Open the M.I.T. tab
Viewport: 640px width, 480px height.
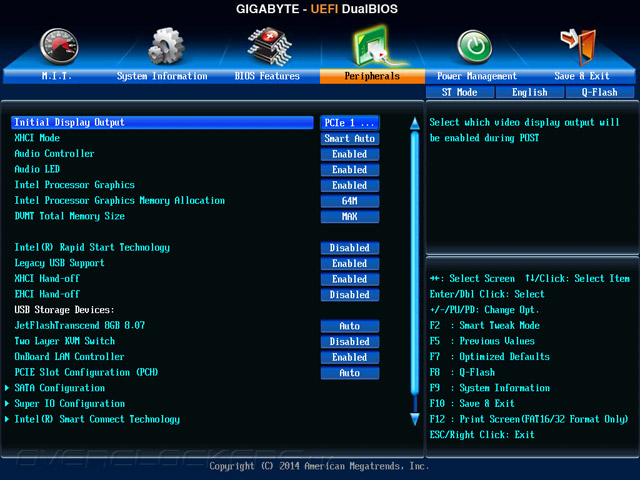56,76
